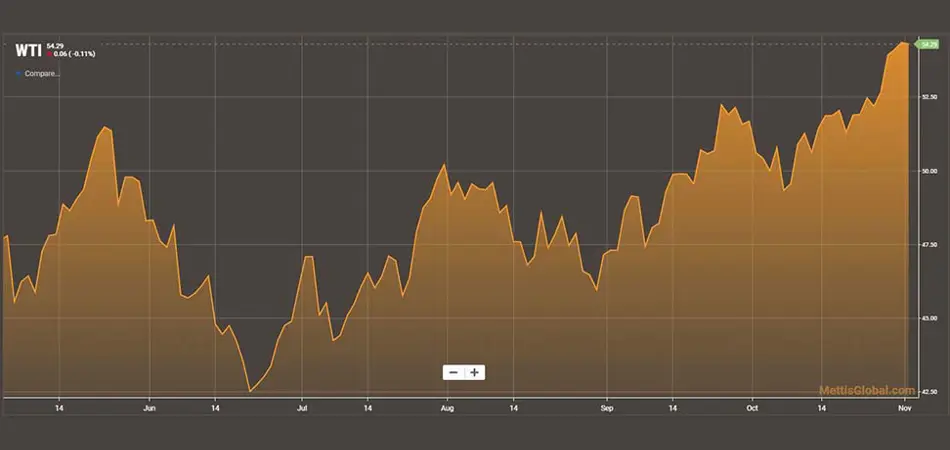Open the Compare... symbol dropdown
Viewport: 950px width, 450px height.
tap(41, 73)
